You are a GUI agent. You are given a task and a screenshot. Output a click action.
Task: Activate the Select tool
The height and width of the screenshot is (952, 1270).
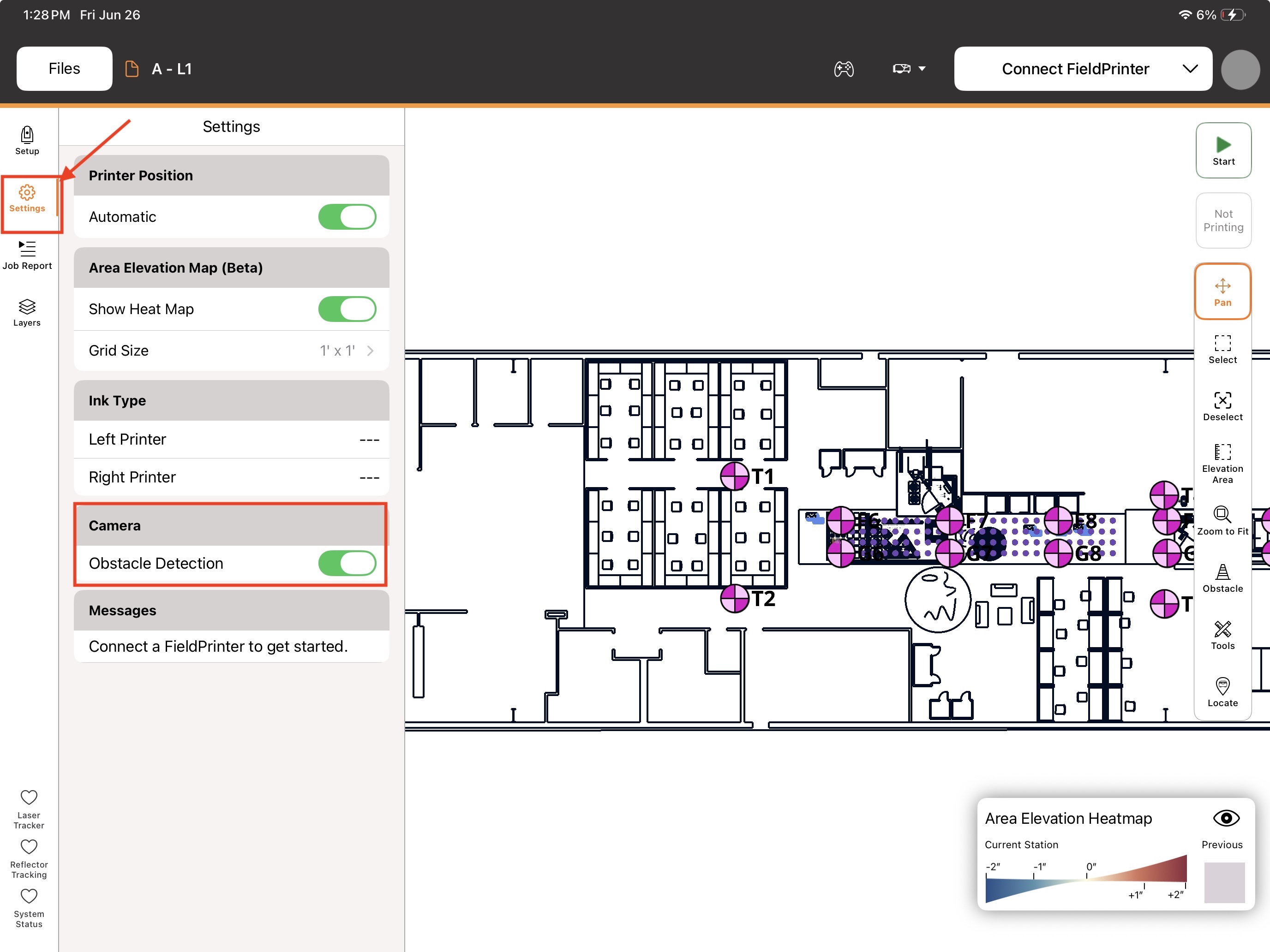pyautogui.click(x=1222, y=349)
